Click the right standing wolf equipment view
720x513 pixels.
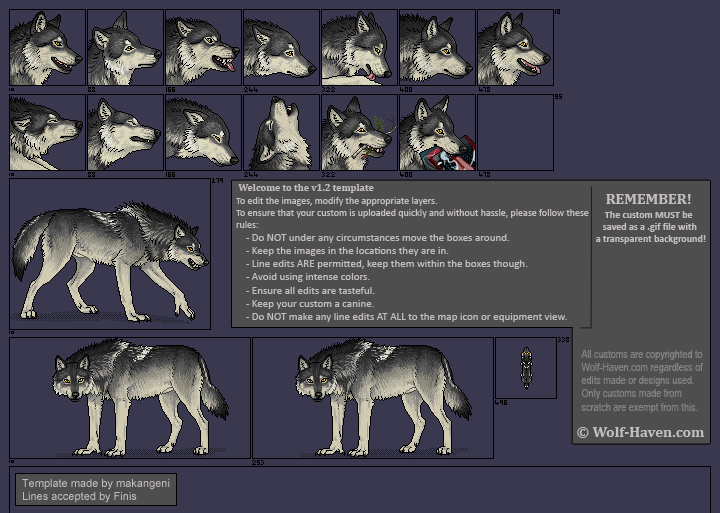click(x=373, y=398)
